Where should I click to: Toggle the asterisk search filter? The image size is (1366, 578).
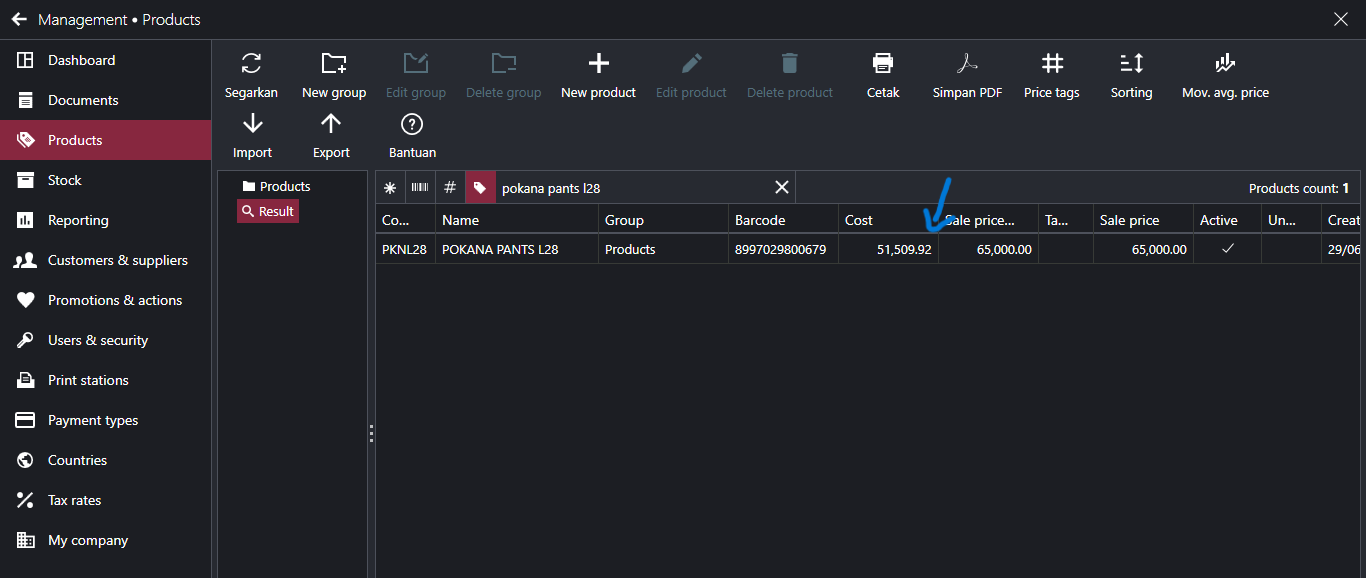[x=390, y=188]
